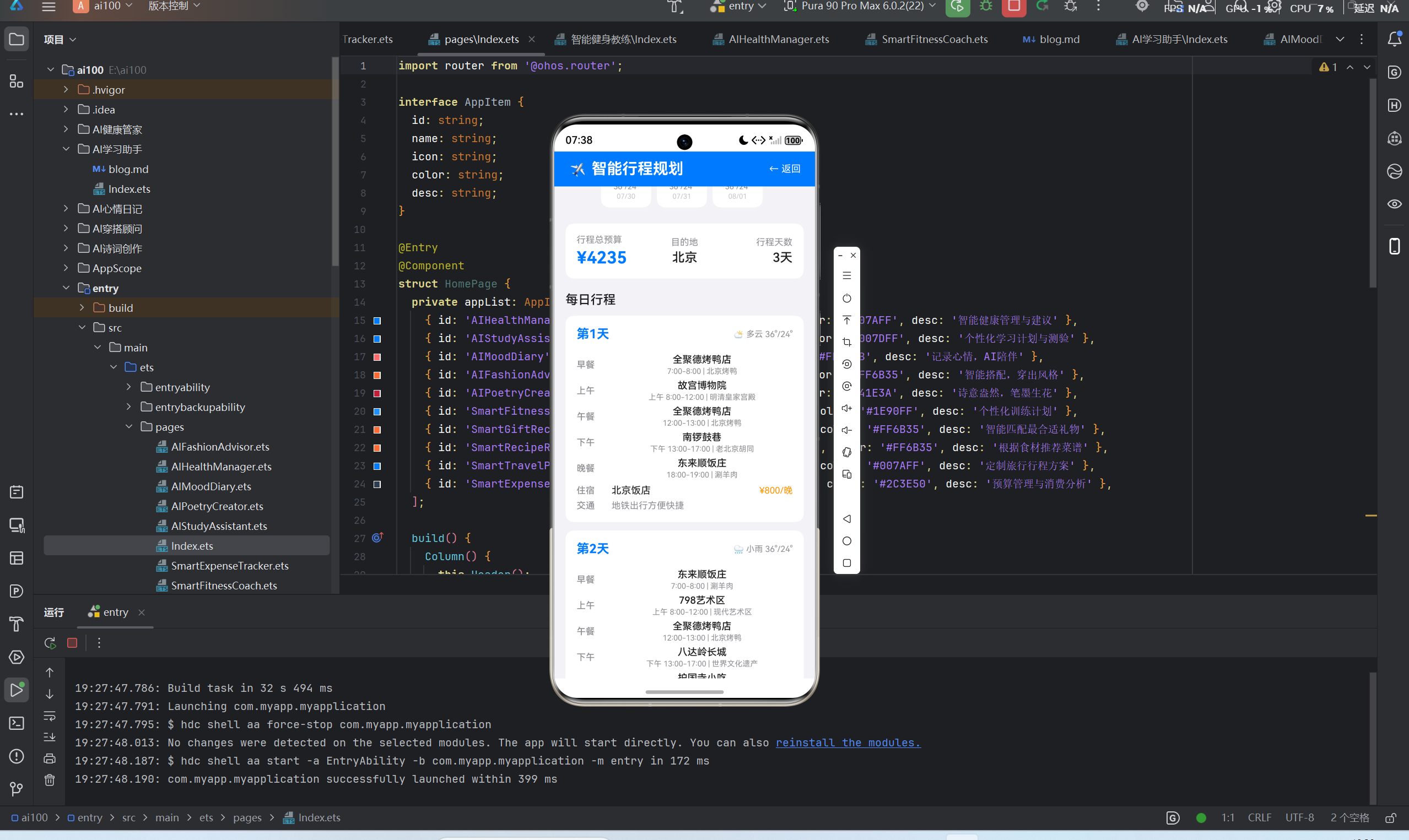Image resolution: width=1409 pixels, height=840 pixels.
Task: Click 2 个空格 indent setting
Action: point(1349,818)
